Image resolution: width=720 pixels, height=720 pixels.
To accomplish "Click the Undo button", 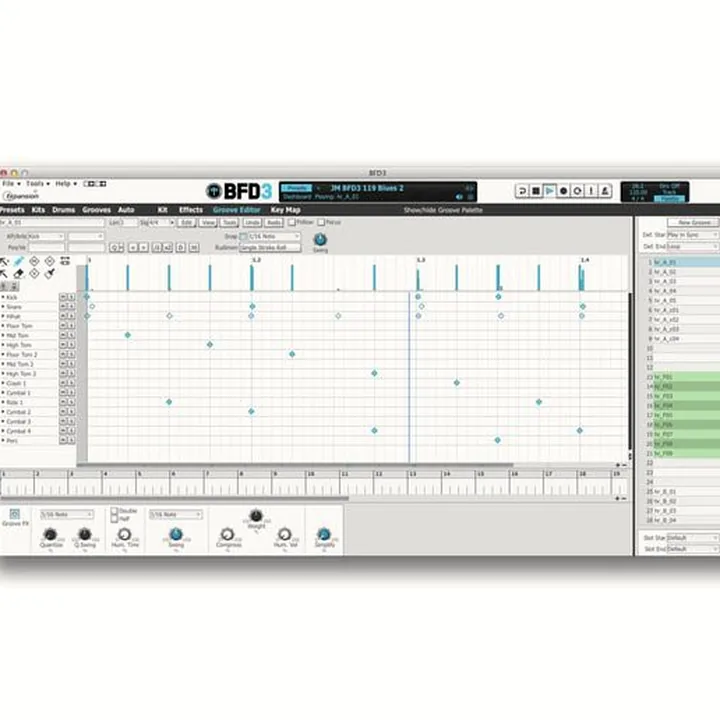I will (x=252, y=223).
